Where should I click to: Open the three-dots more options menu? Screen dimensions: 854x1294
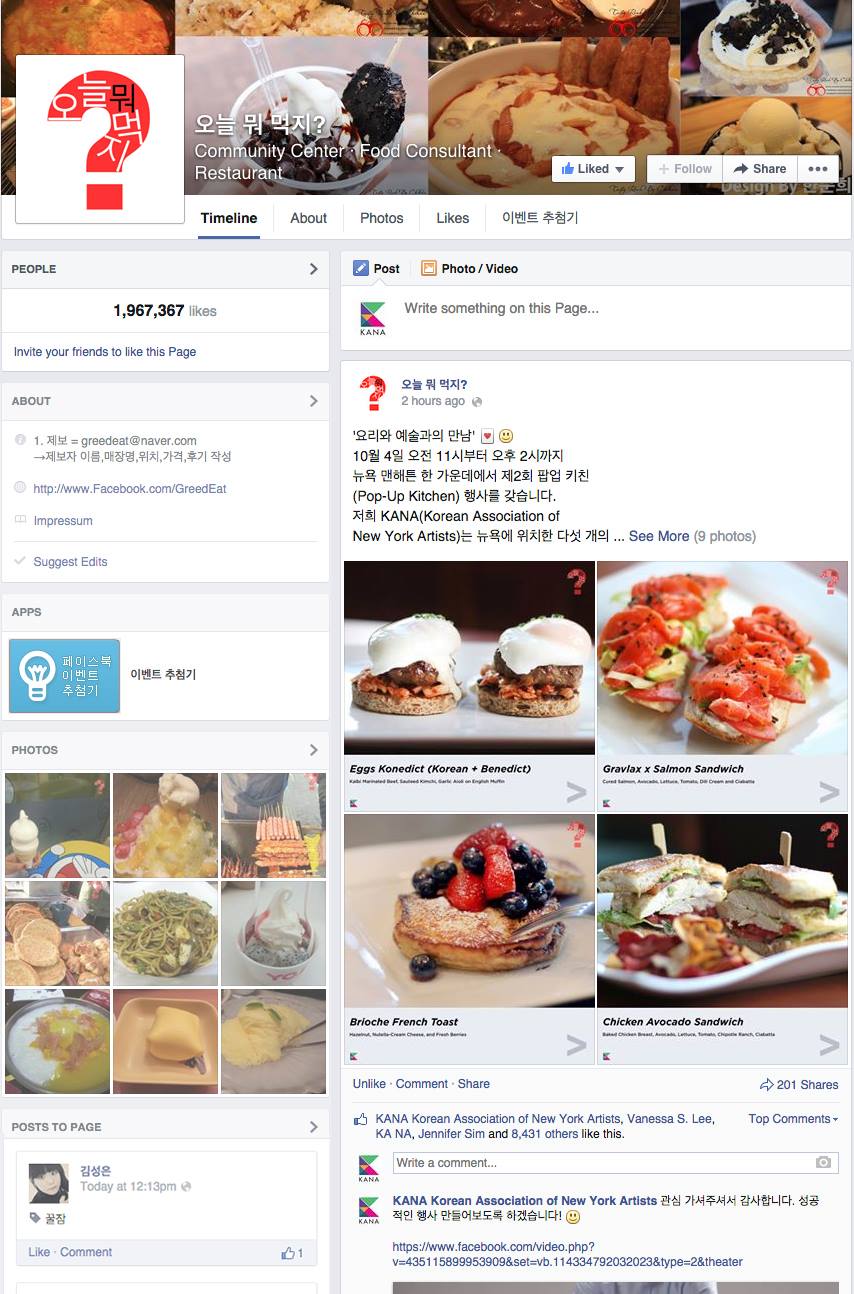pyautogui.click(x=817, y=169)
